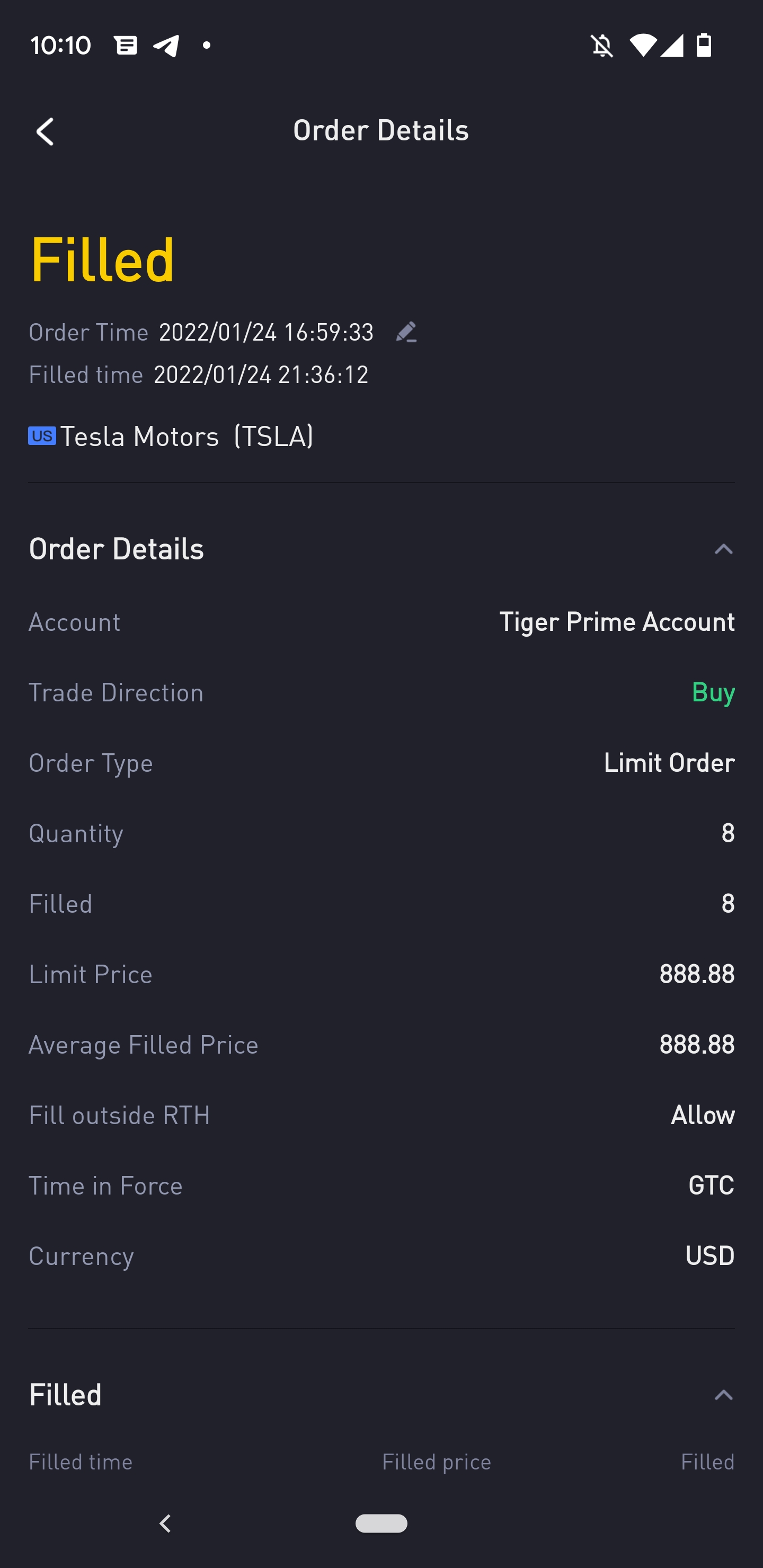
Task: Tap the battery icon in status bar
Action: [x=704, y=45]
